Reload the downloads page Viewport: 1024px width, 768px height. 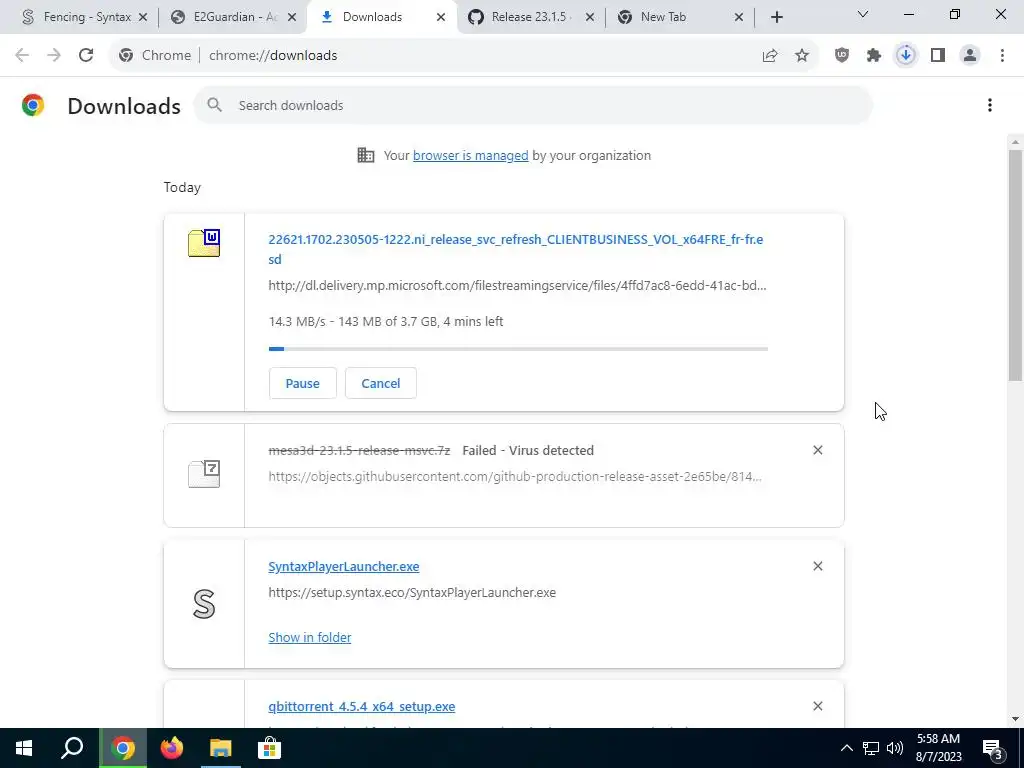[86, 56]
